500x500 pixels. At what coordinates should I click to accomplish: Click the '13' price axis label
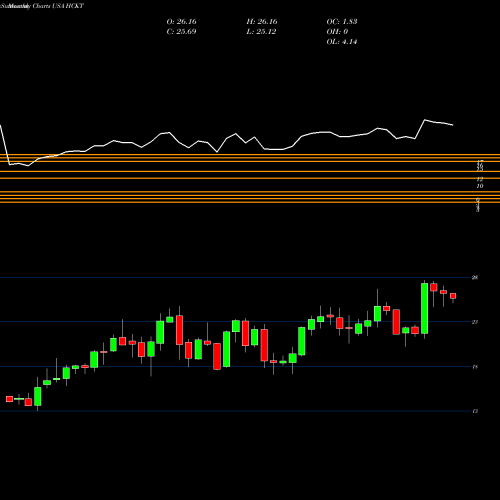click(475, 411)
